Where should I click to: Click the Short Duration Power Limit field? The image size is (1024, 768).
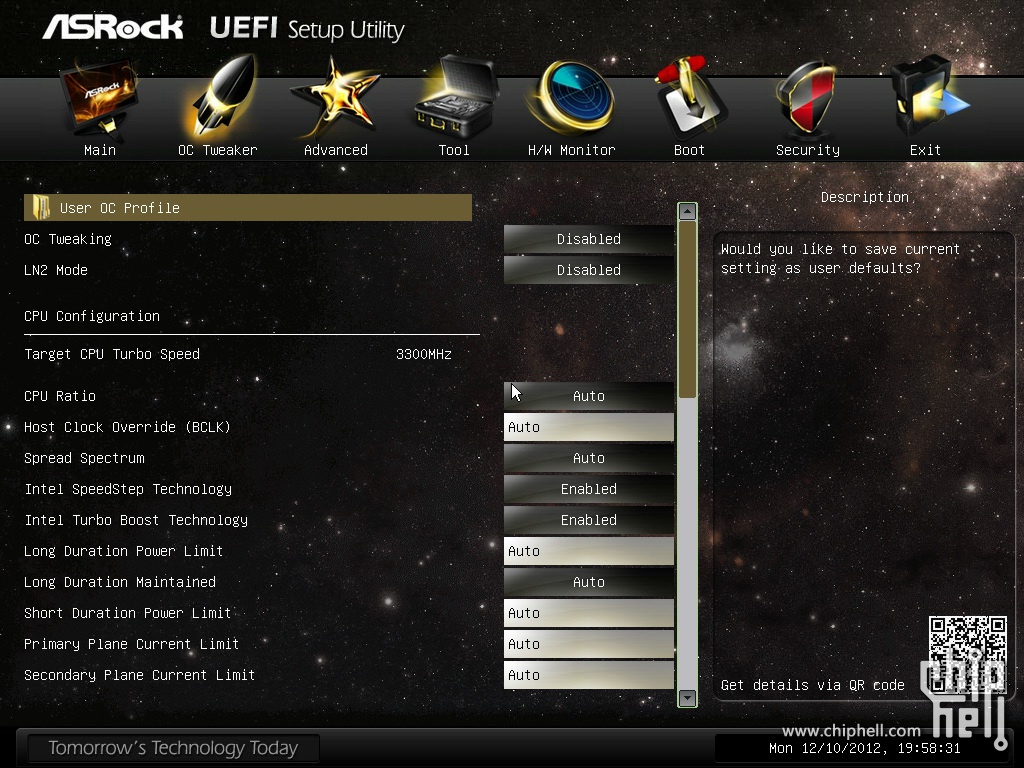pos(588,613)
